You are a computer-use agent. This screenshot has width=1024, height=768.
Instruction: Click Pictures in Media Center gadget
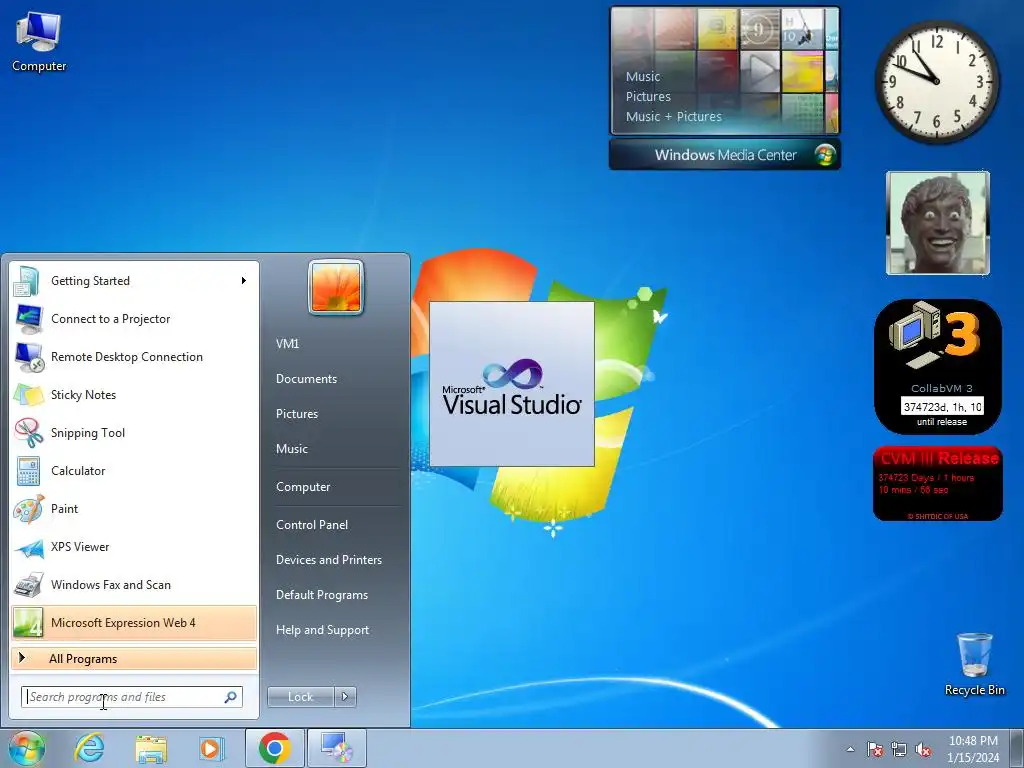tap(648, 97)
